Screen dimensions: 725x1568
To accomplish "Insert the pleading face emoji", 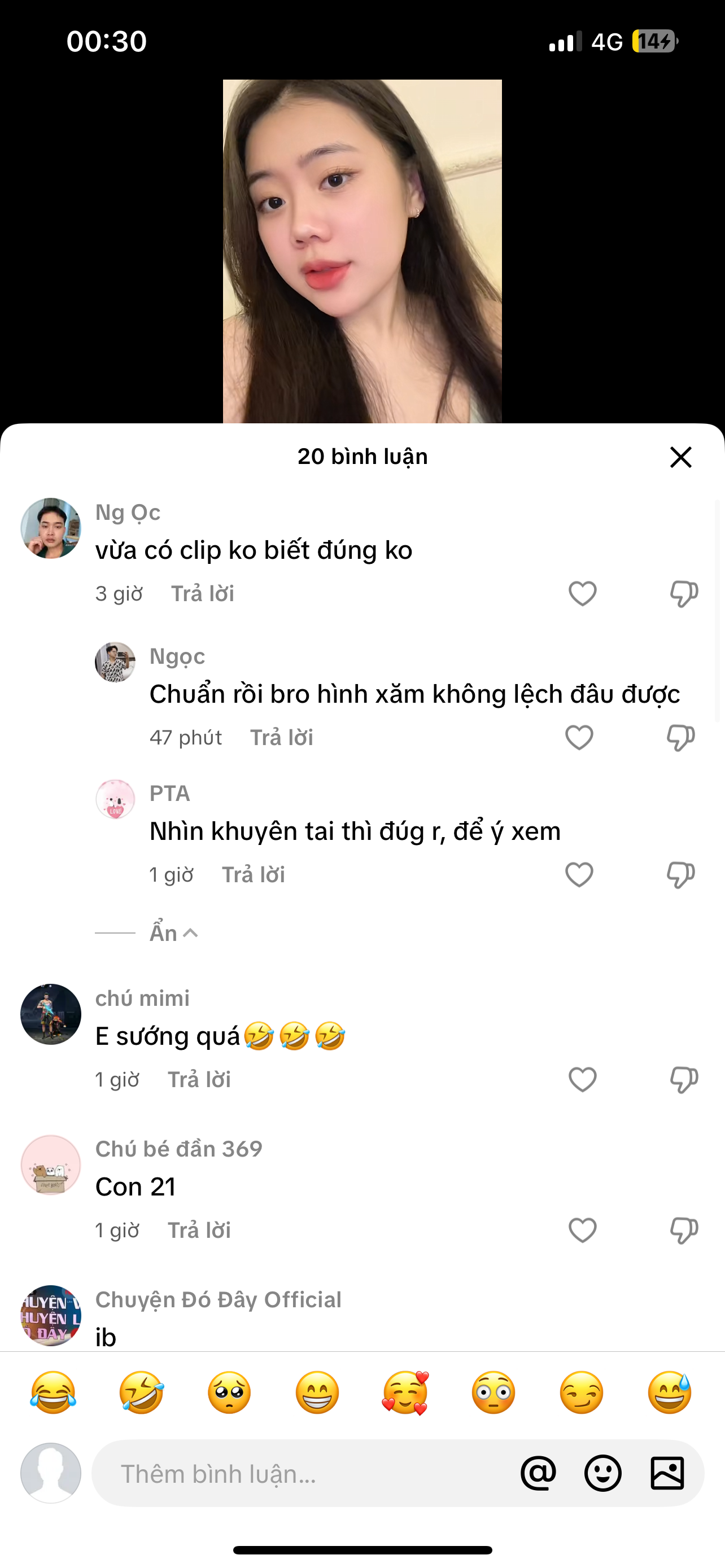I will [x=229, y=1392].
